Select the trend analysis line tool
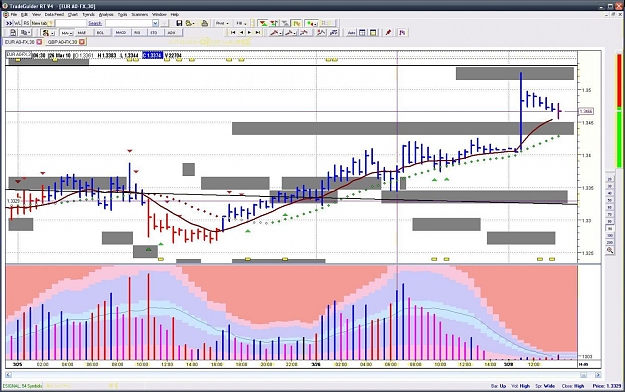625x392 pixels. click(x=321, y=33)
